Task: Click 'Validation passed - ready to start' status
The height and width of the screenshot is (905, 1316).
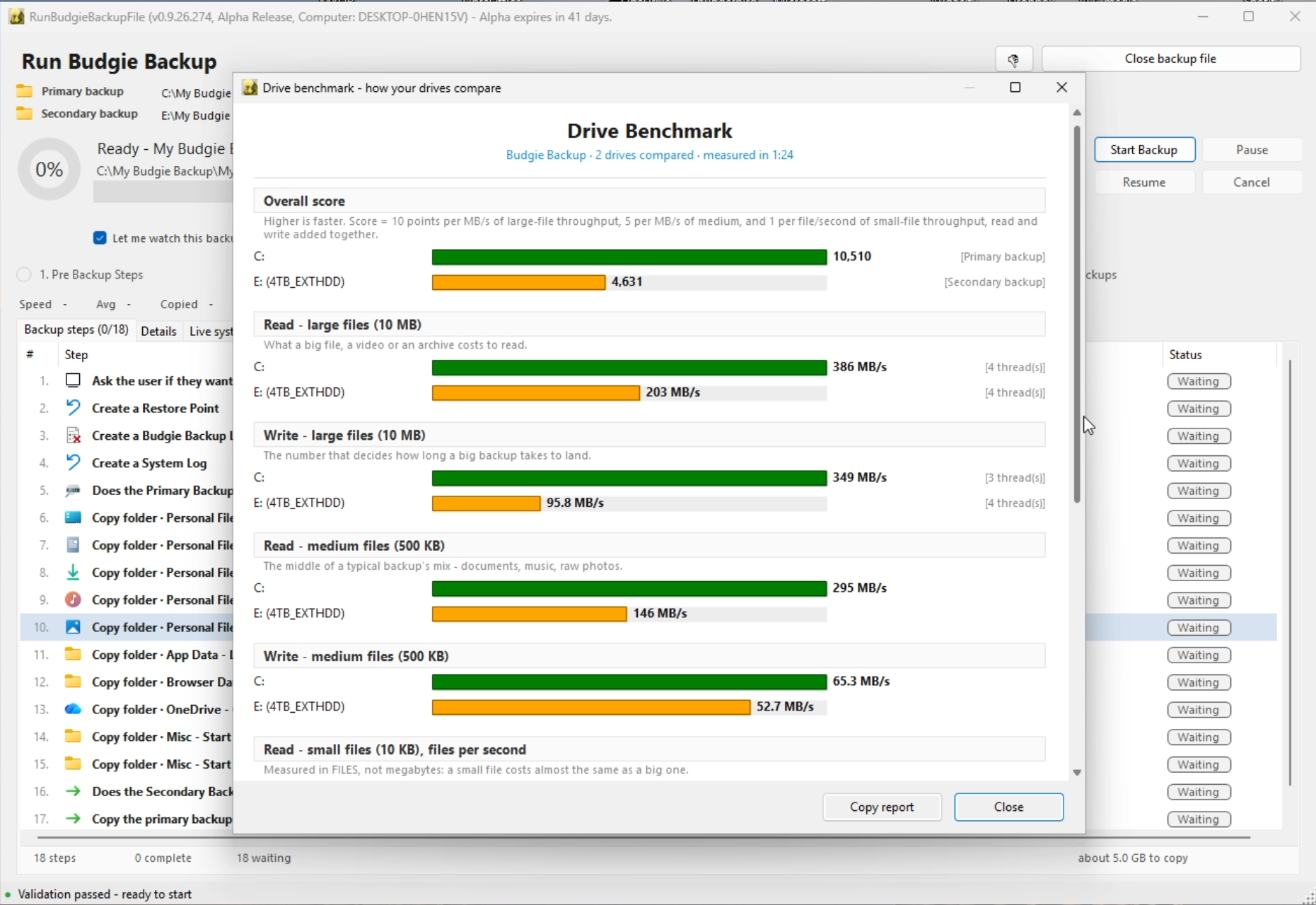Action: 105,894
